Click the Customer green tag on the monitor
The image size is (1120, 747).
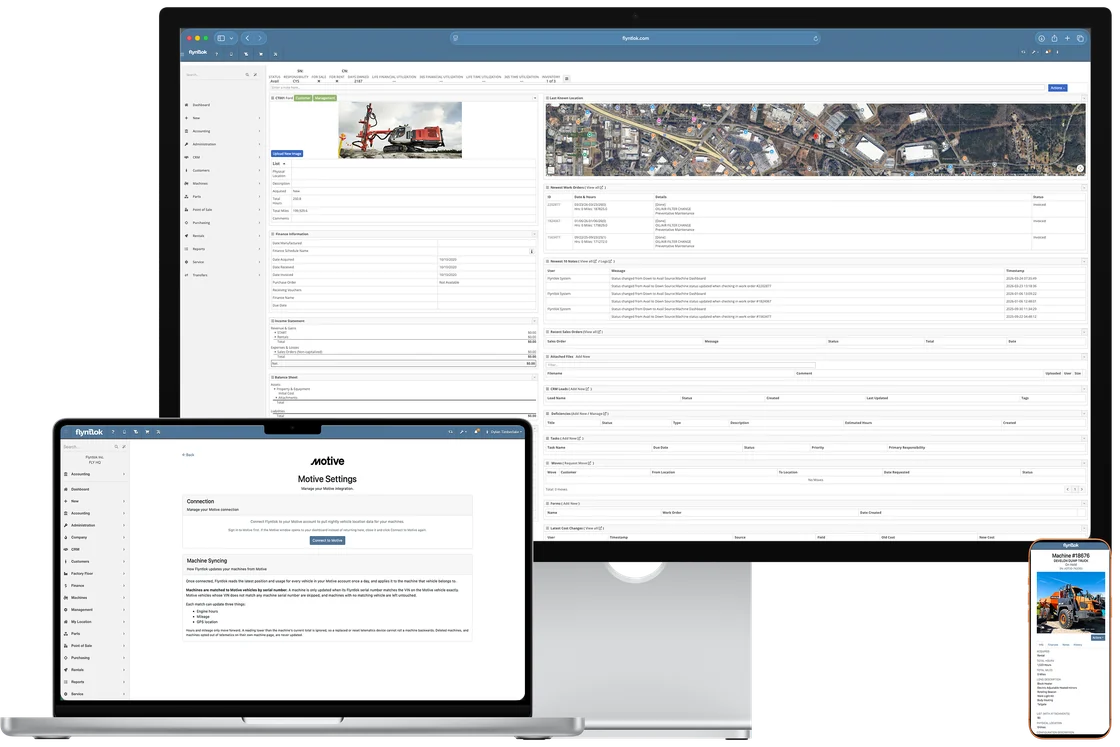pos(303,98)
